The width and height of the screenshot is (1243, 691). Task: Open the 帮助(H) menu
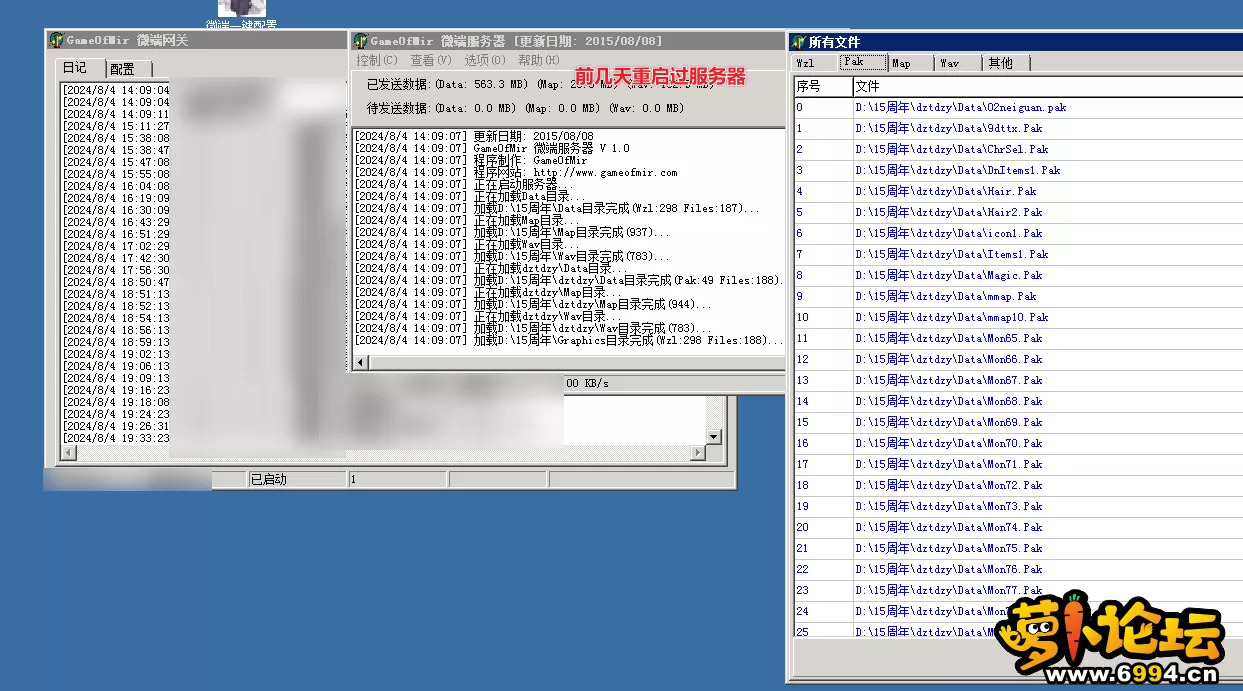pos(539,60)
